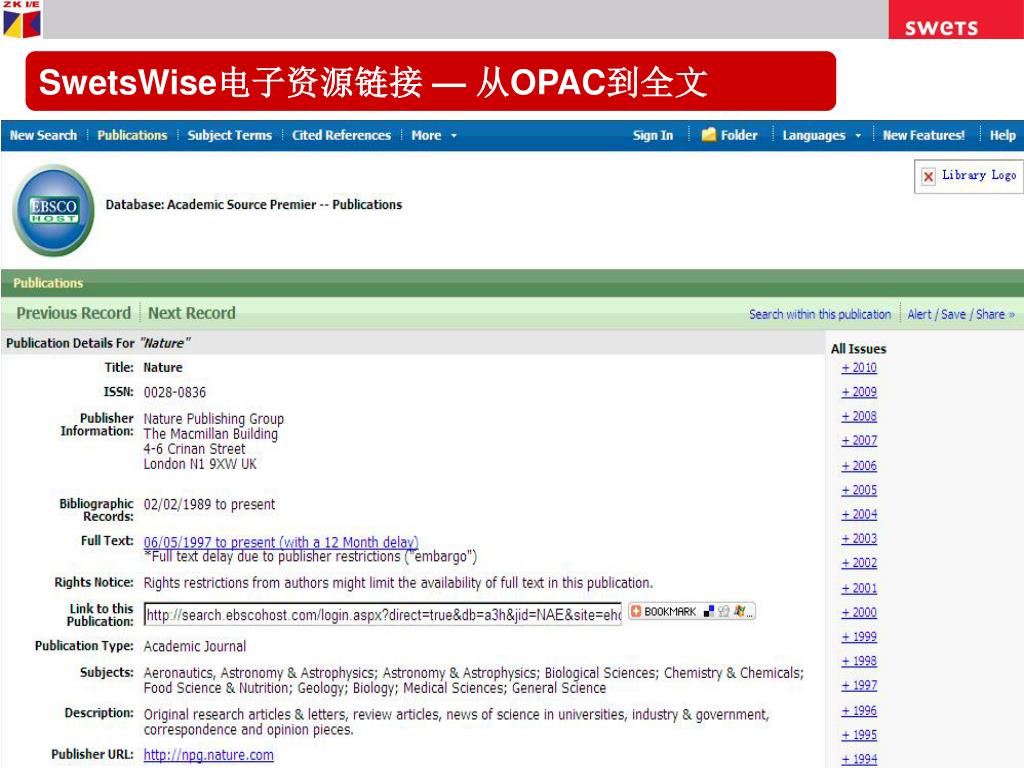Click the Nature Publishing Group text
Image resolution: width=1024 pixels, height=768 pixels.
pos(214,419)
